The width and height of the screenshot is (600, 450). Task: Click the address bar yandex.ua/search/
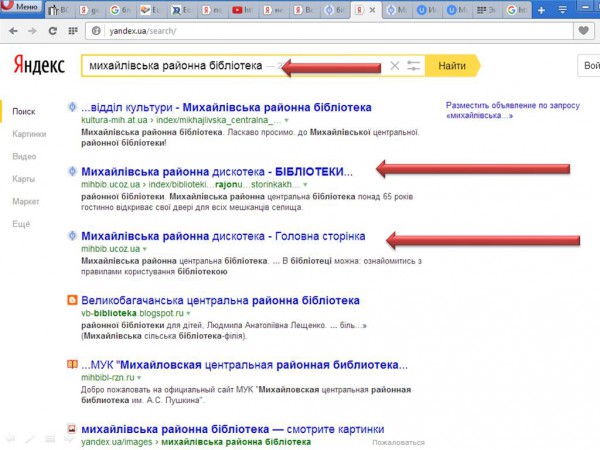coord(329,31)
